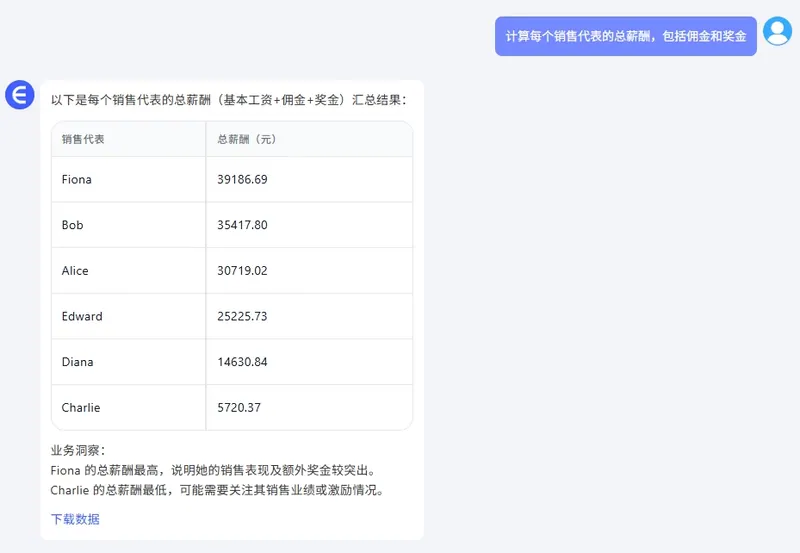The height and width of the screenshot is (553, 800).
Task: Click the 25225.73 salary value
Action: click(x=242, y=316)
